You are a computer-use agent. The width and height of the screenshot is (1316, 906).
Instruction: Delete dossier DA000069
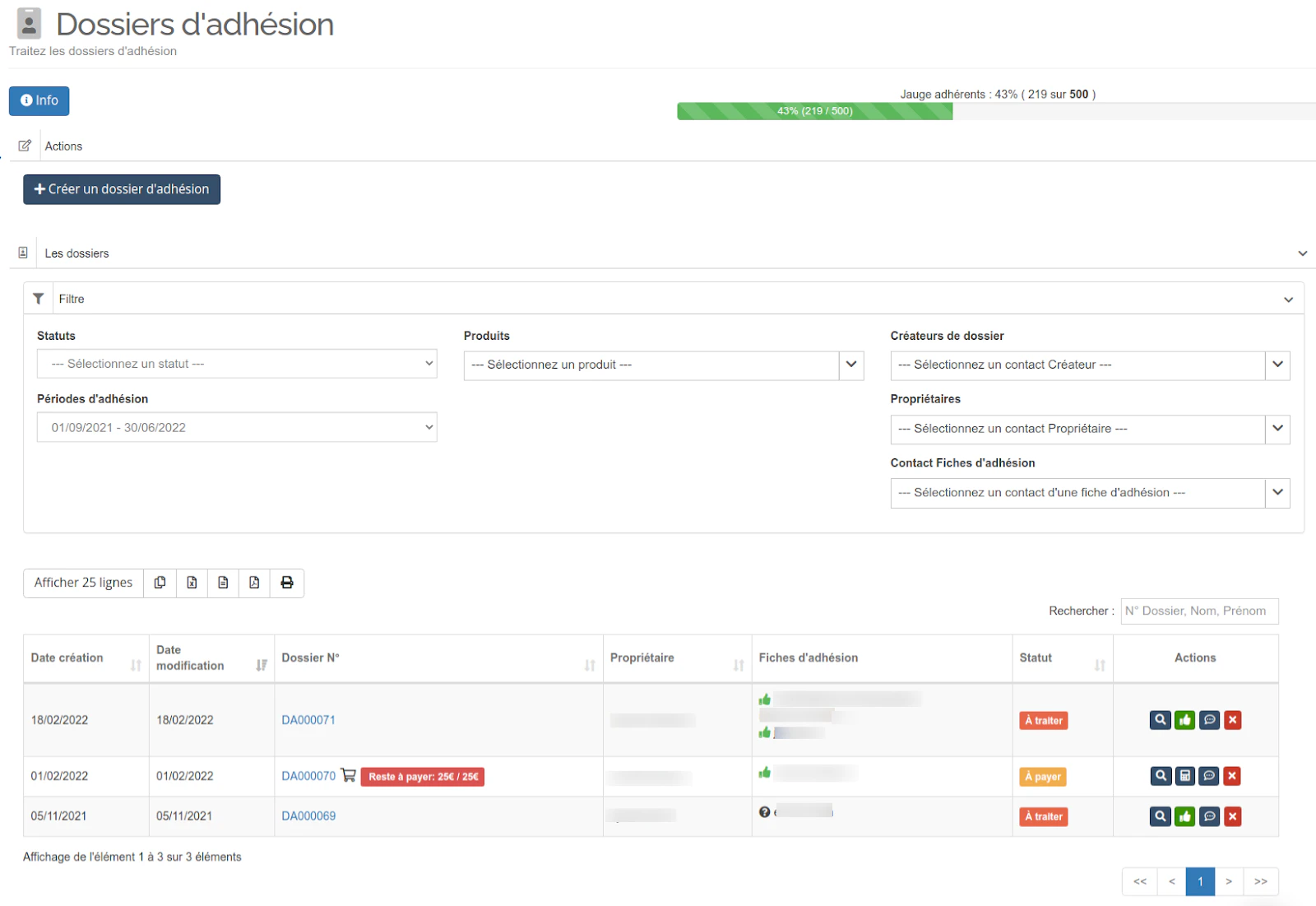(1232, 816)
